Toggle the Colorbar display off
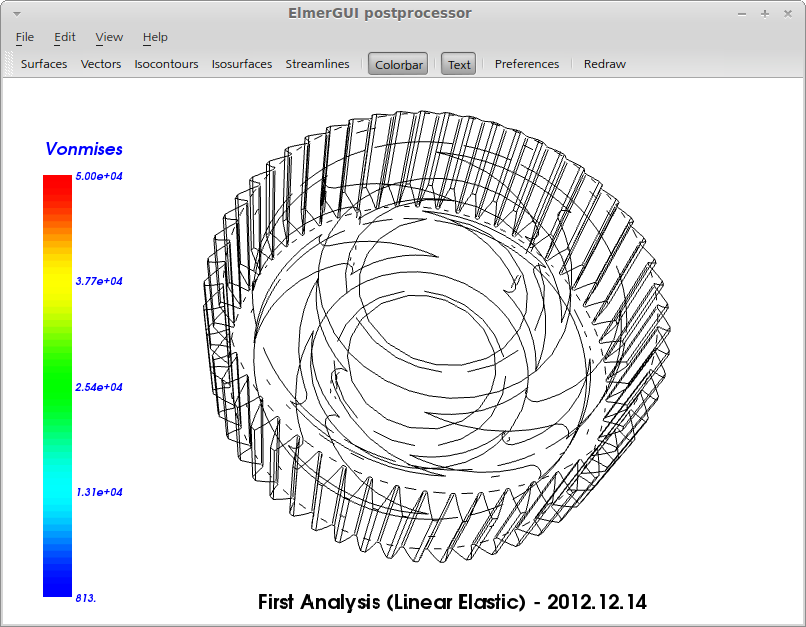Screen dimensions: 806x627 pyautogui.click(x=398, y=64)
